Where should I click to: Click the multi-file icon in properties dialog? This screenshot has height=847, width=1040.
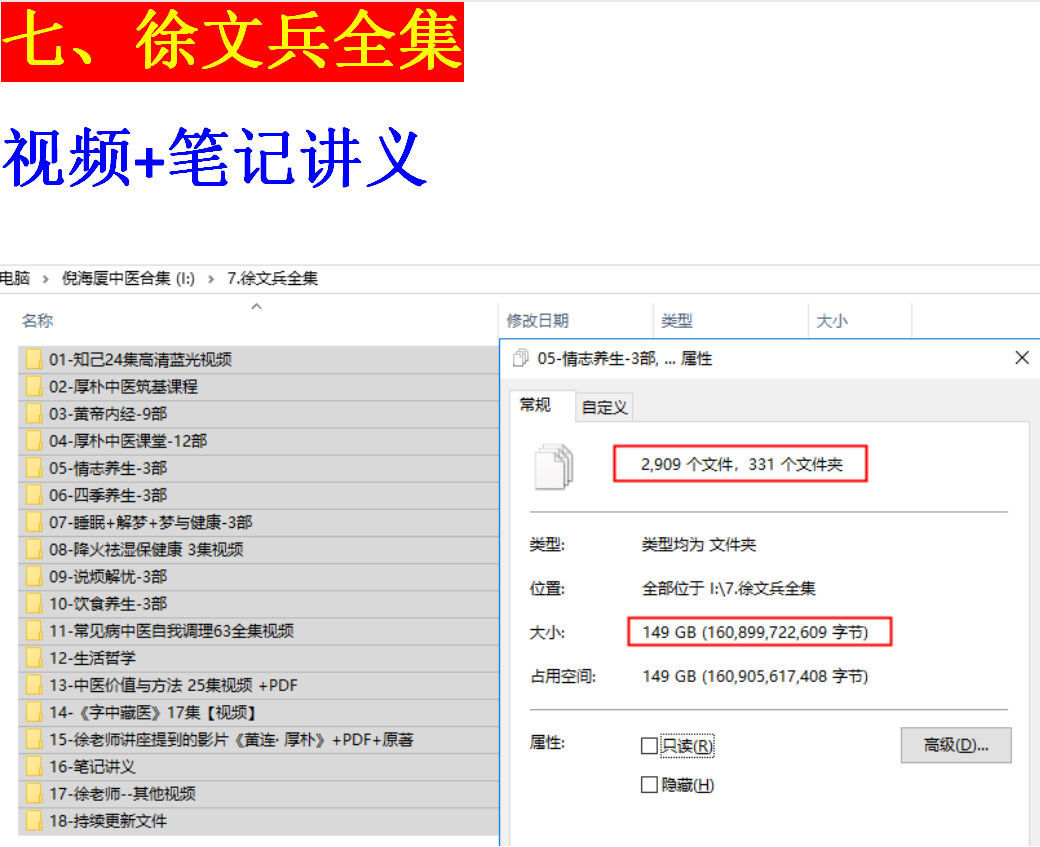(x=555, y=466)
